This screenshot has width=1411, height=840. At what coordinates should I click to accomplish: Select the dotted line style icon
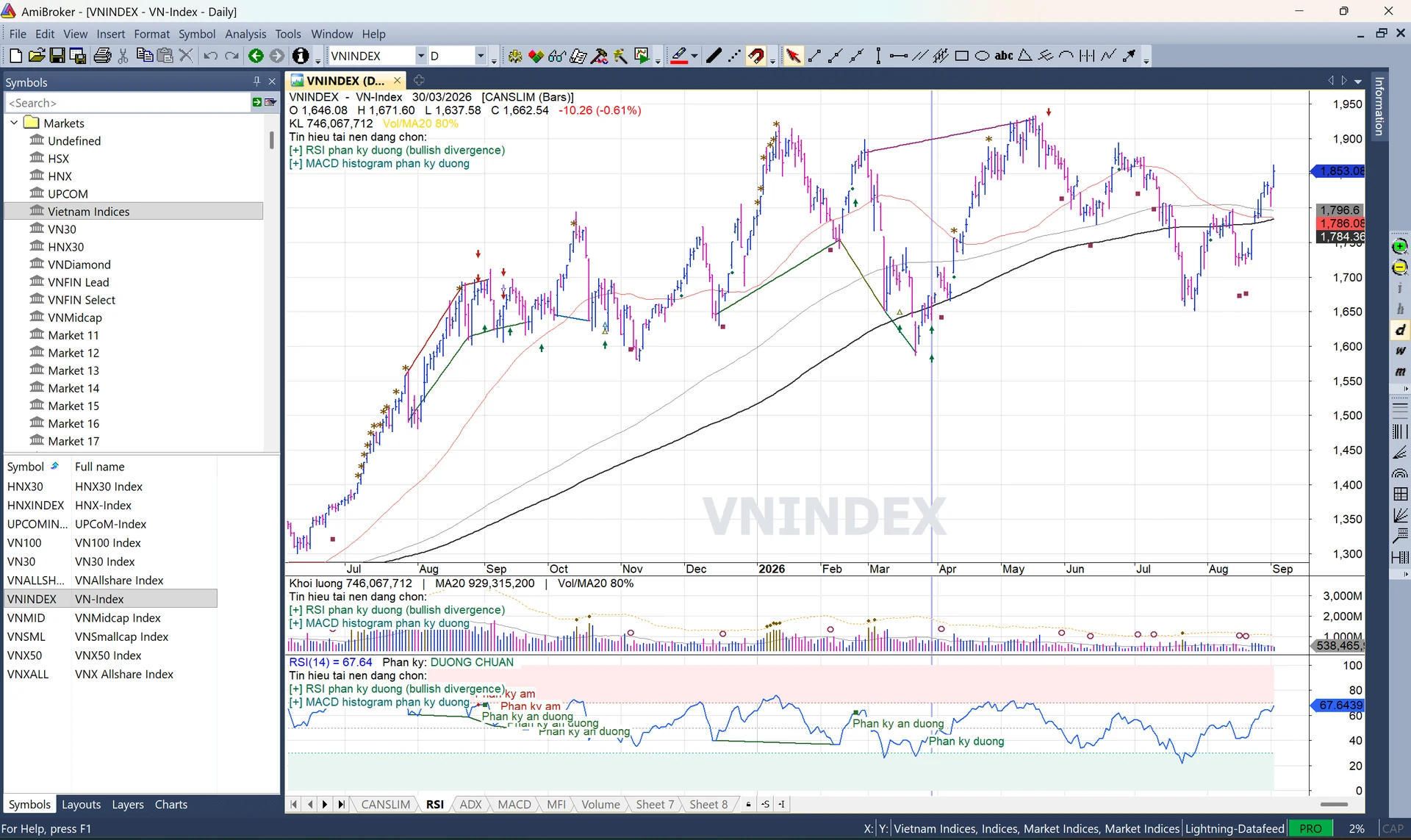click(734, 56)
